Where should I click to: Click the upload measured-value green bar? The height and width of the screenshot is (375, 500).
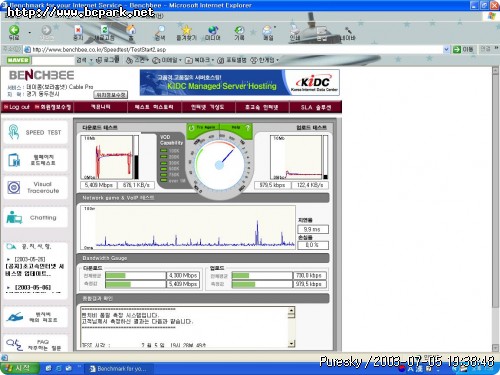tap(244, 284)
